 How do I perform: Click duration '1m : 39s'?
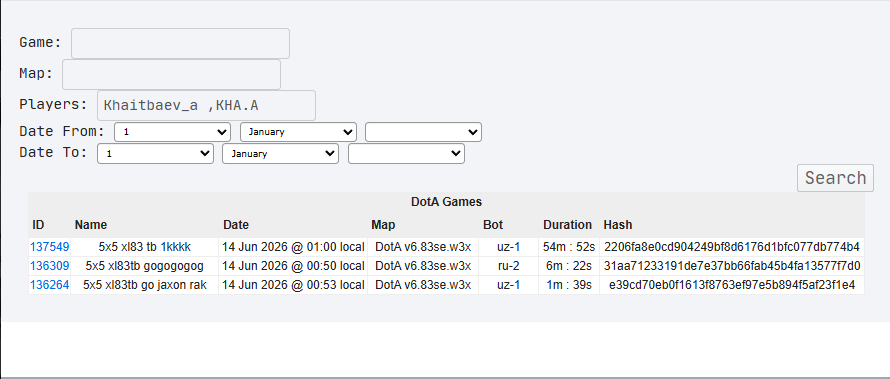(x=569, y=285)
